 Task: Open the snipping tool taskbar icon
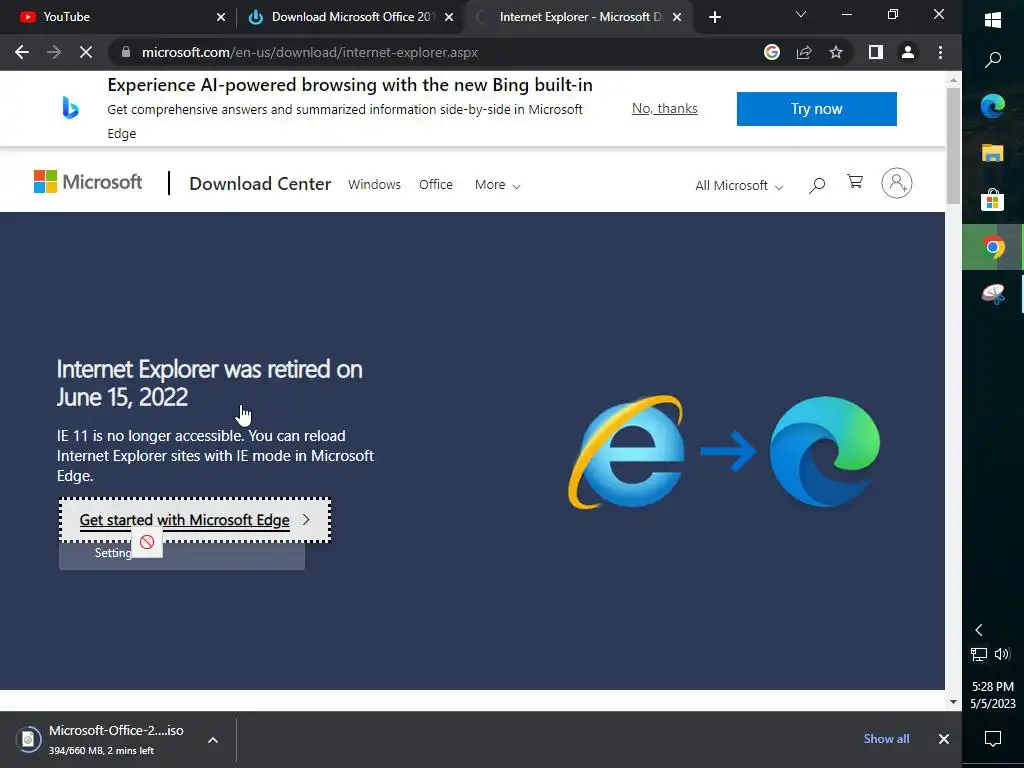coord(993,294)
